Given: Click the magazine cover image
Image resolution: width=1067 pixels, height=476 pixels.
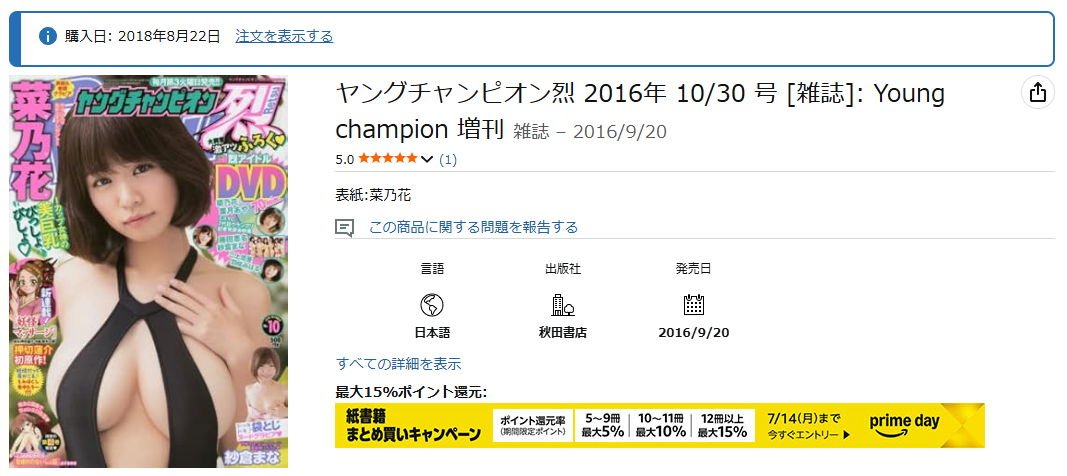Looking at the screenshot, I should point(148,271).
